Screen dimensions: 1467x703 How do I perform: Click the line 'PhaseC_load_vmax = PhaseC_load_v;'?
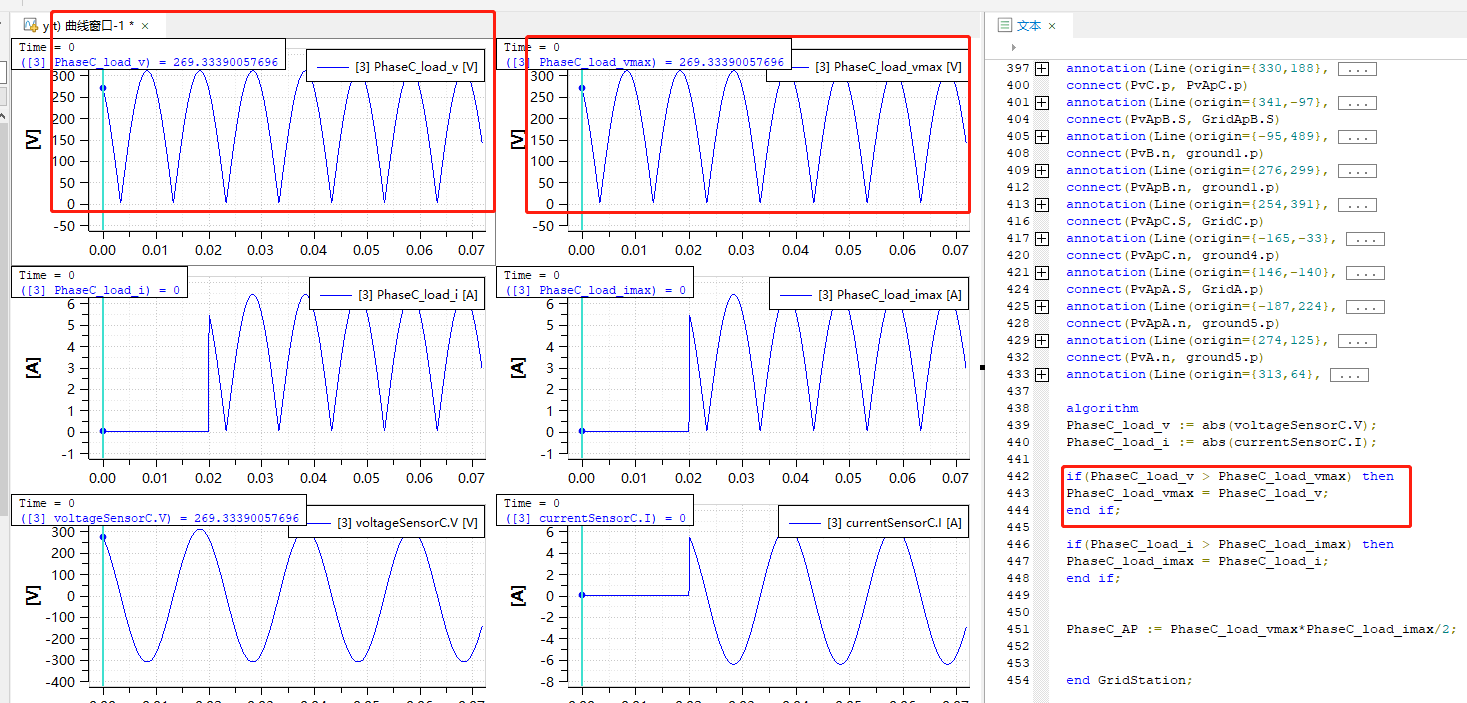pyautogui.click(x=1197, y=493)
